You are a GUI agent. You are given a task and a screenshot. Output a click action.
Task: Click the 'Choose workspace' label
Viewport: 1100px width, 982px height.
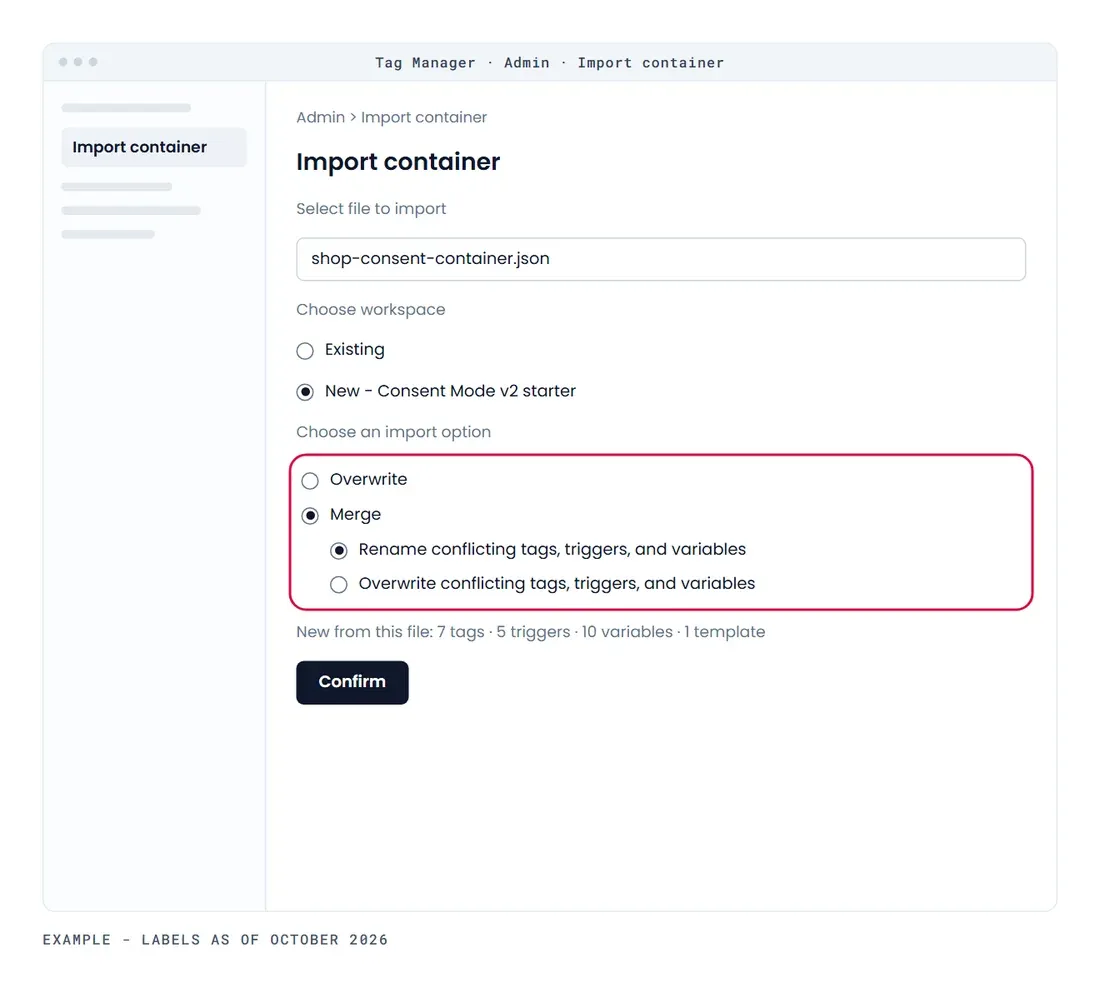point(370,310)
